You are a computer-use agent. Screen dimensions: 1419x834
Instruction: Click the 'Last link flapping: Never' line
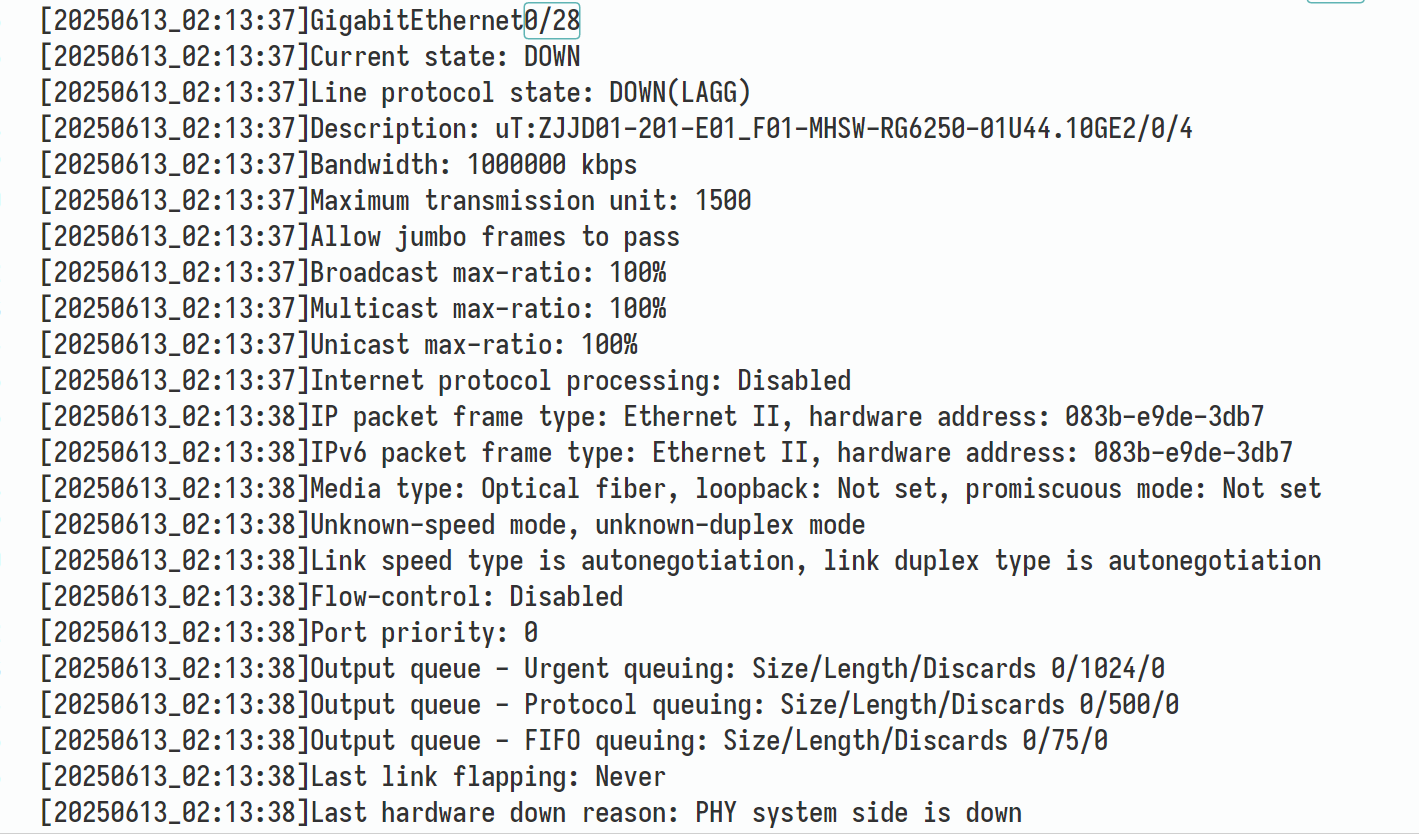tap(488, 777)
